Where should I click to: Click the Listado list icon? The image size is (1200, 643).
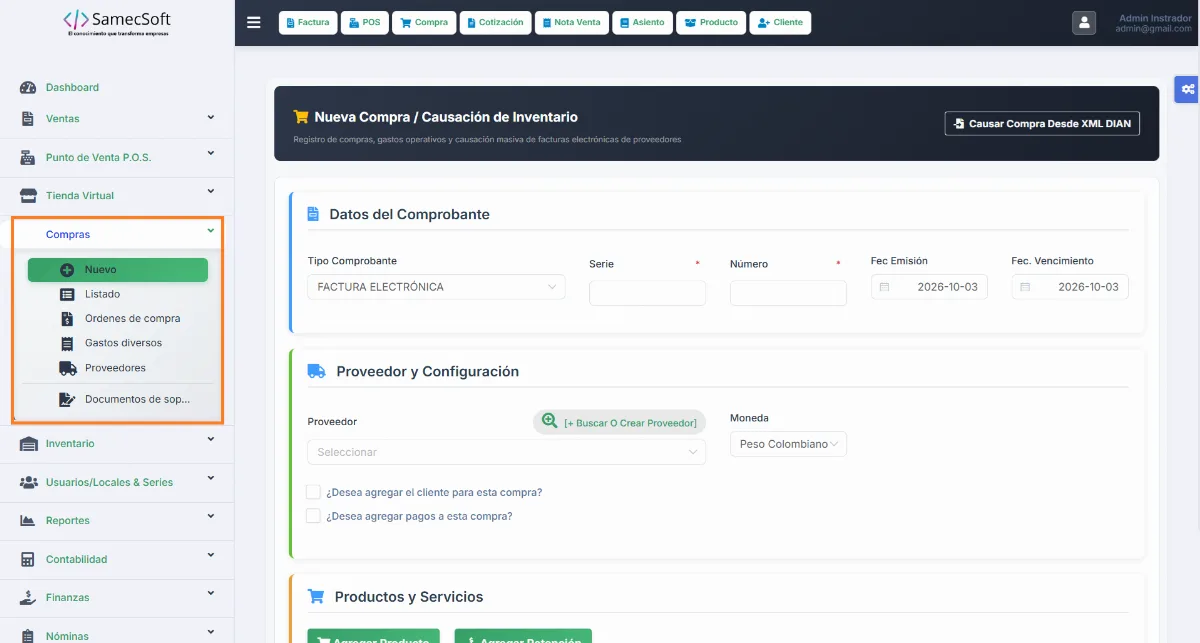pos(67,295)
